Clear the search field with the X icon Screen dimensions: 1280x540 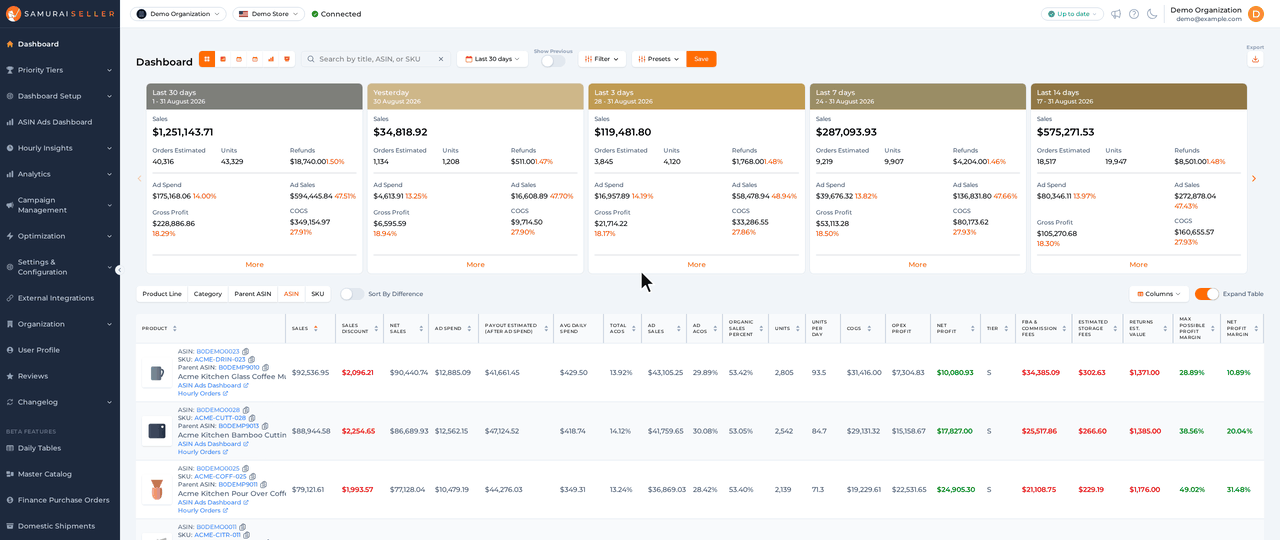(x=441, y=59)
